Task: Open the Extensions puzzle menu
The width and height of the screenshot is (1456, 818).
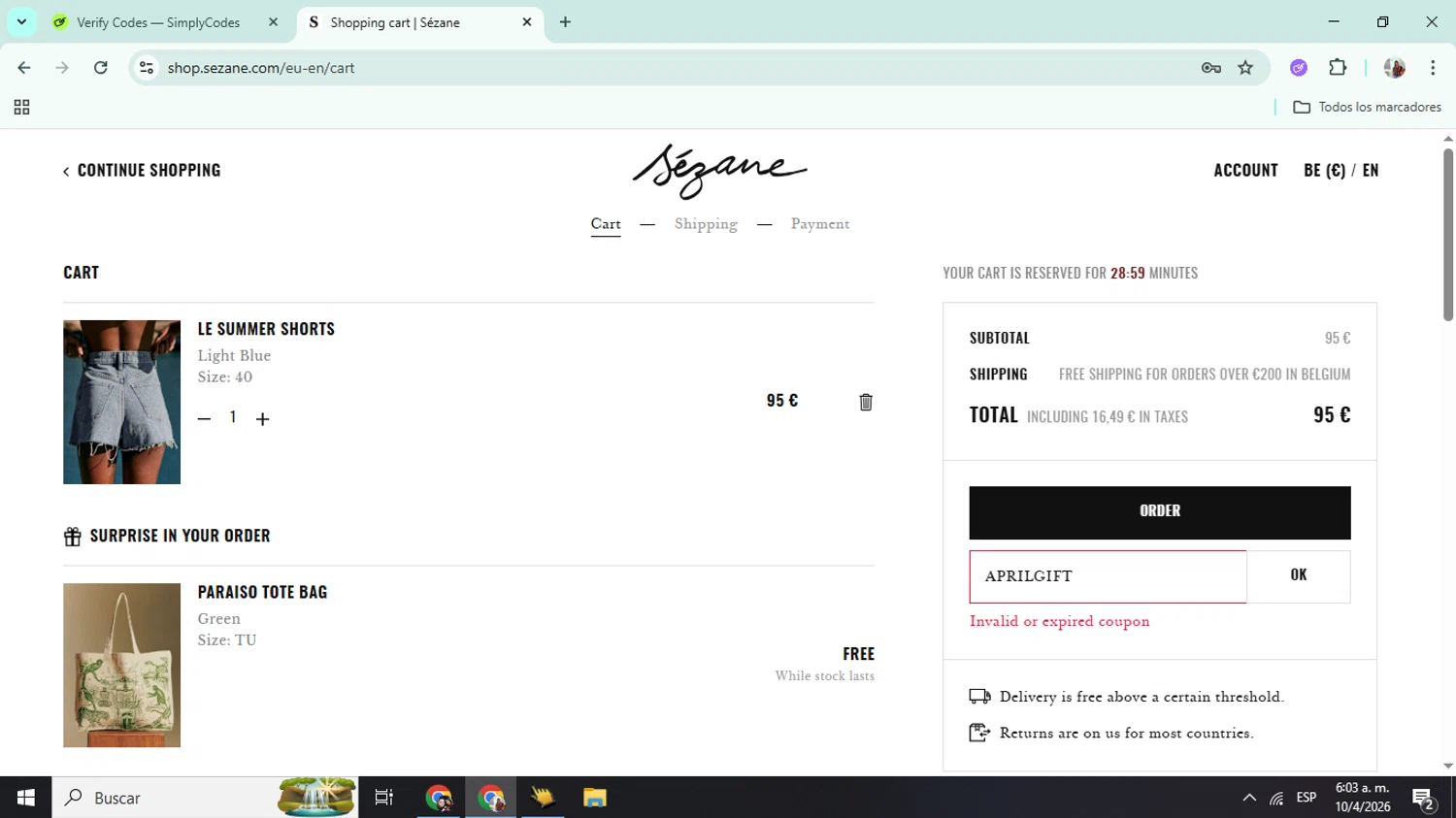Action: pos(1338,68)
